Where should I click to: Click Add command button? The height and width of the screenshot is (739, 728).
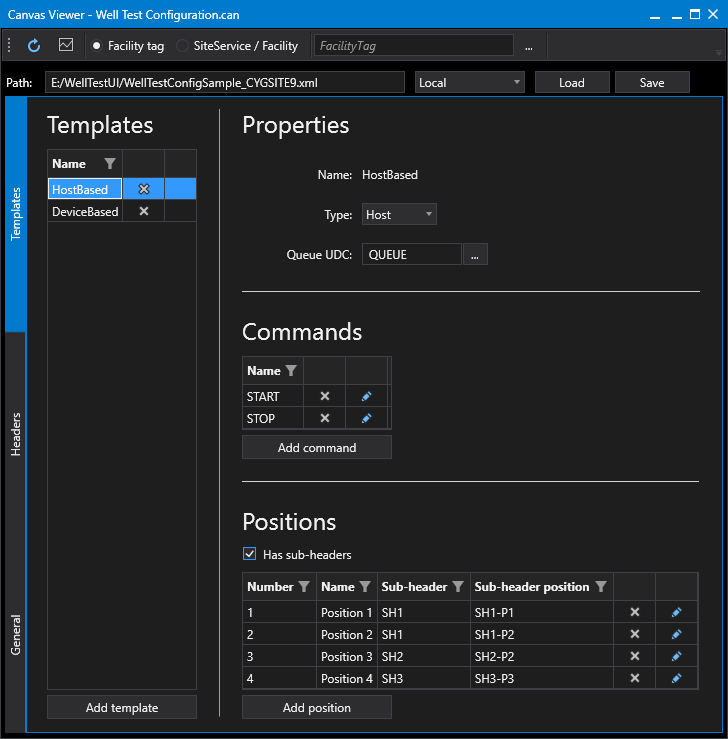click(317, 447)
